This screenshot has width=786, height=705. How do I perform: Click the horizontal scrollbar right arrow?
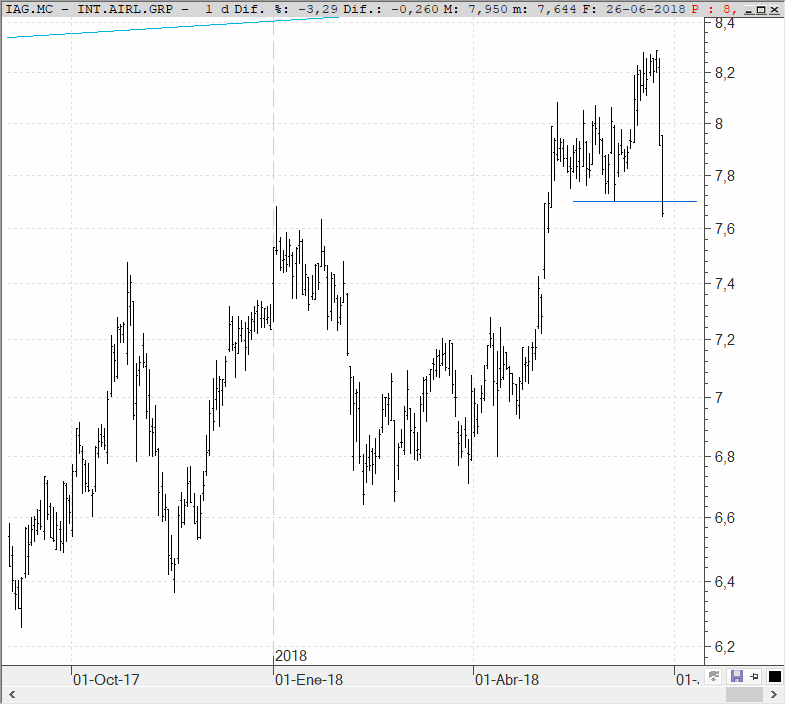(x=774, y=694)
